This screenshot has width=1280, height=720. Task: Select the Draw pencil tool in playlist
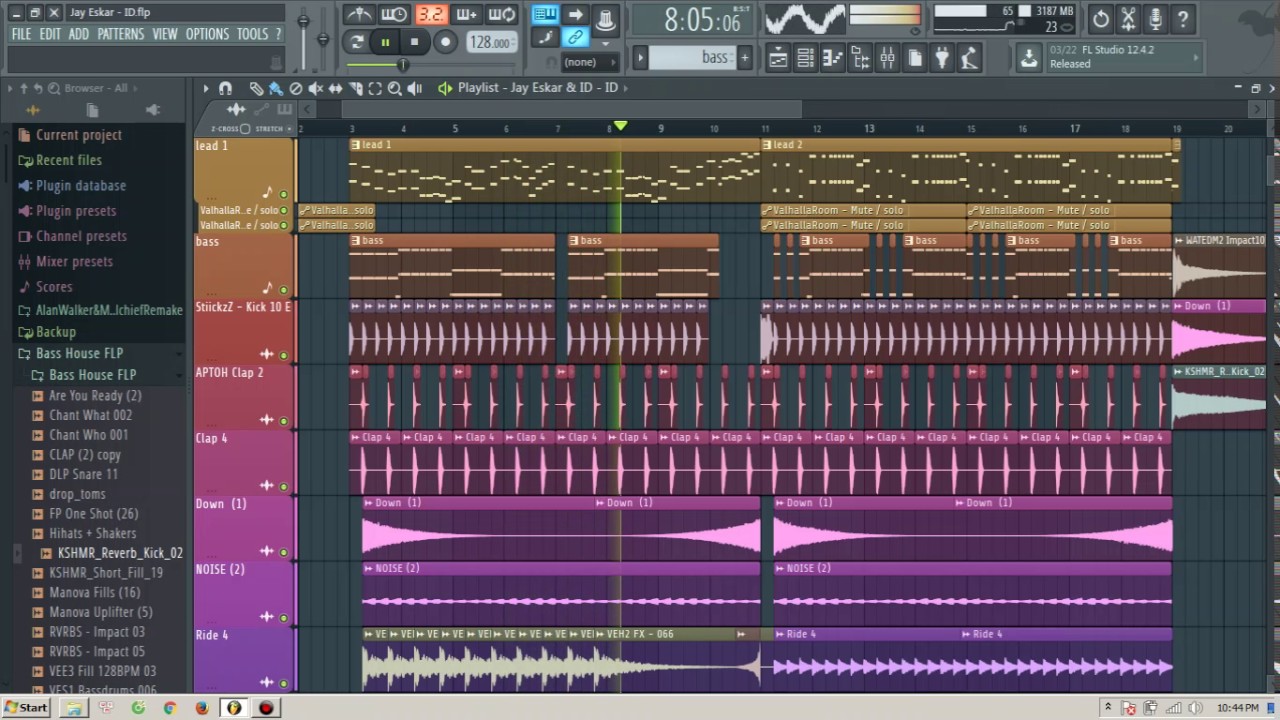tap(256, 88)
